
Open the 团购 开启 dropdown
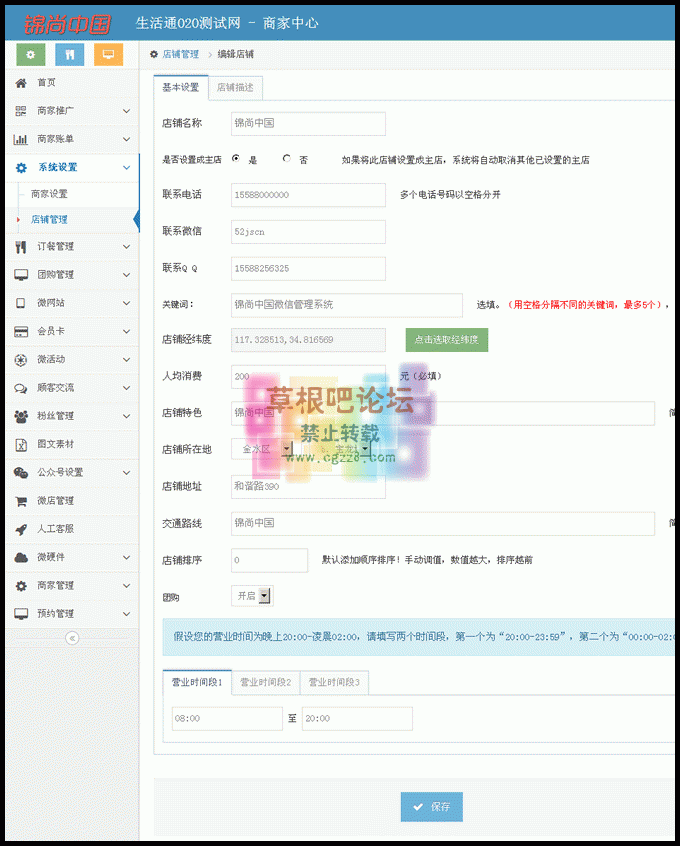252,596
